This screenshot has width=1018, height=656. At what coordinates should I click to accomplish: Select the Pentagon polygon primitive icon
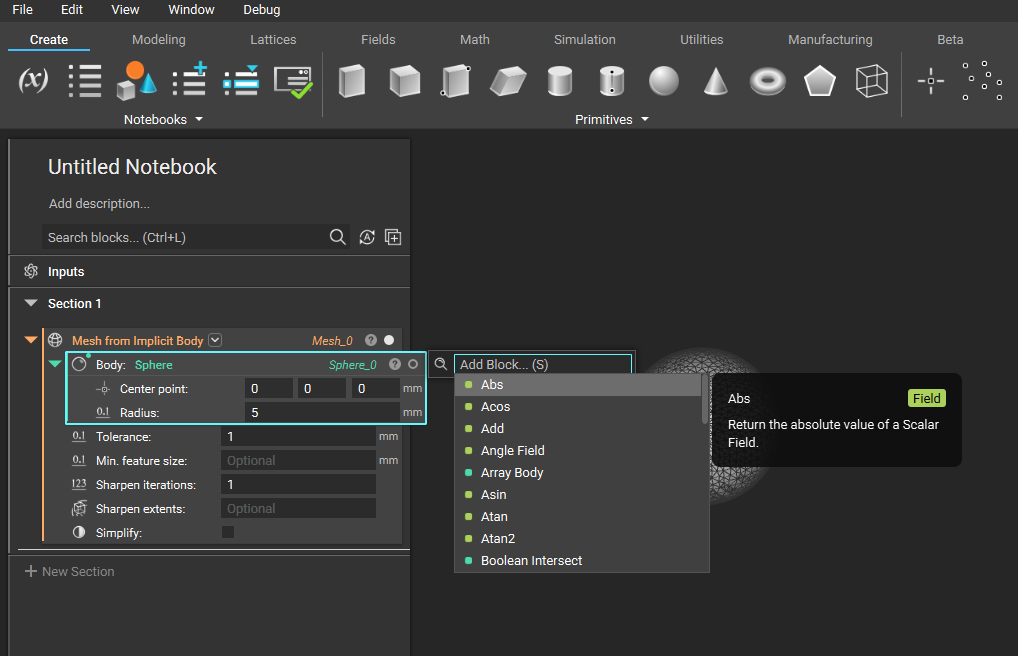click(x=819, y=81)
